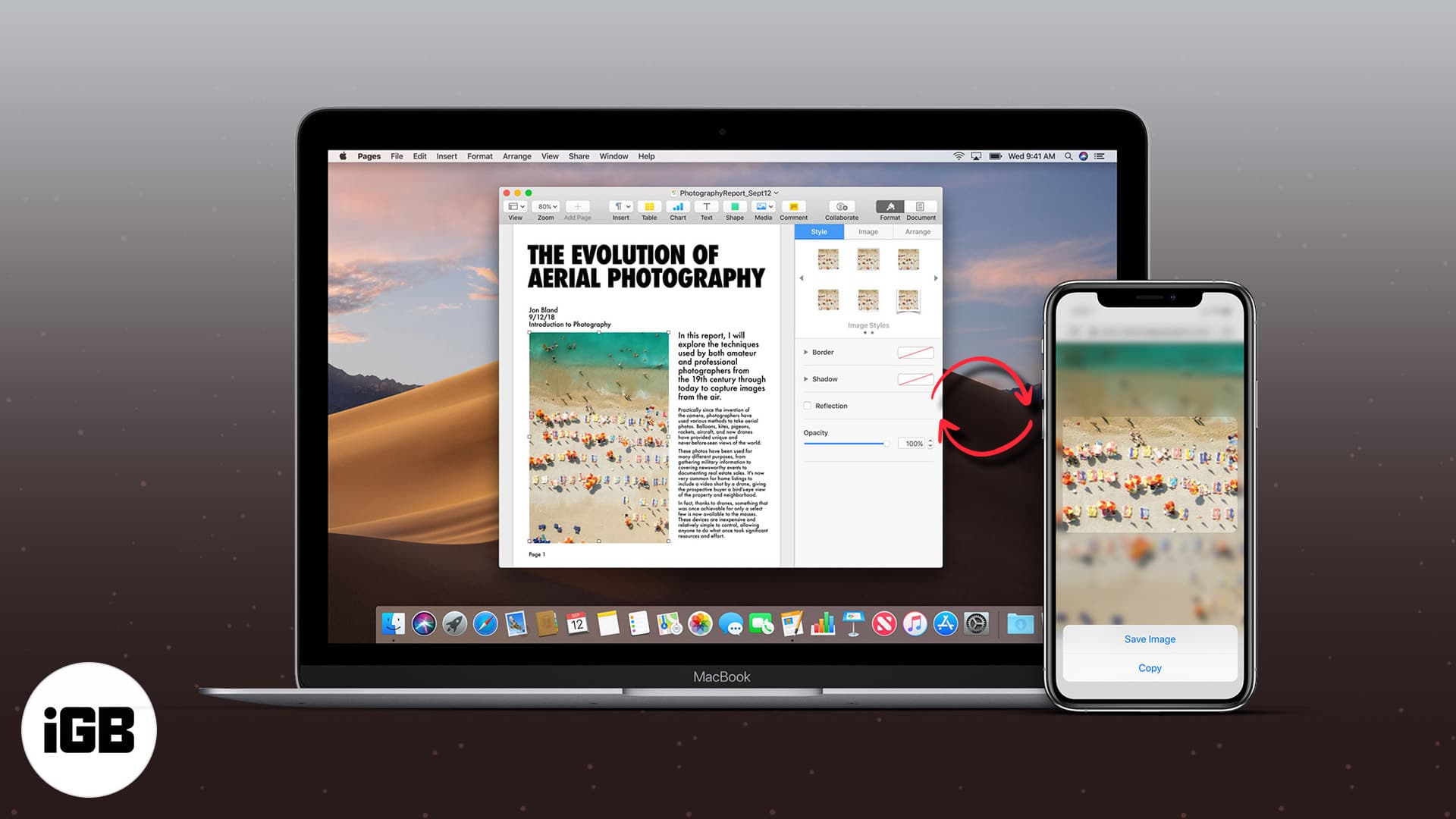Open Keynote podium icon in dock
The width and height of the screenshot is (1456, 819).
(853, 624)
